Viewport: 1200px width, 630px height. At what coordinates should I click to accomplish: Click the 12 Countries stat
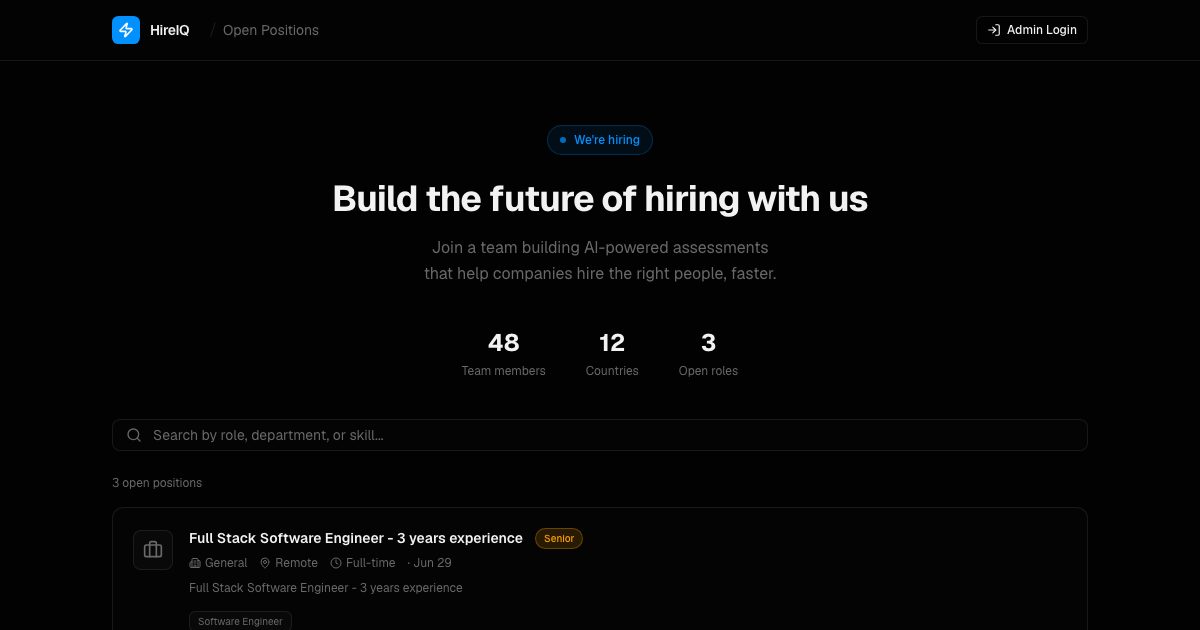pyautogui.click(x=612, y=354)
